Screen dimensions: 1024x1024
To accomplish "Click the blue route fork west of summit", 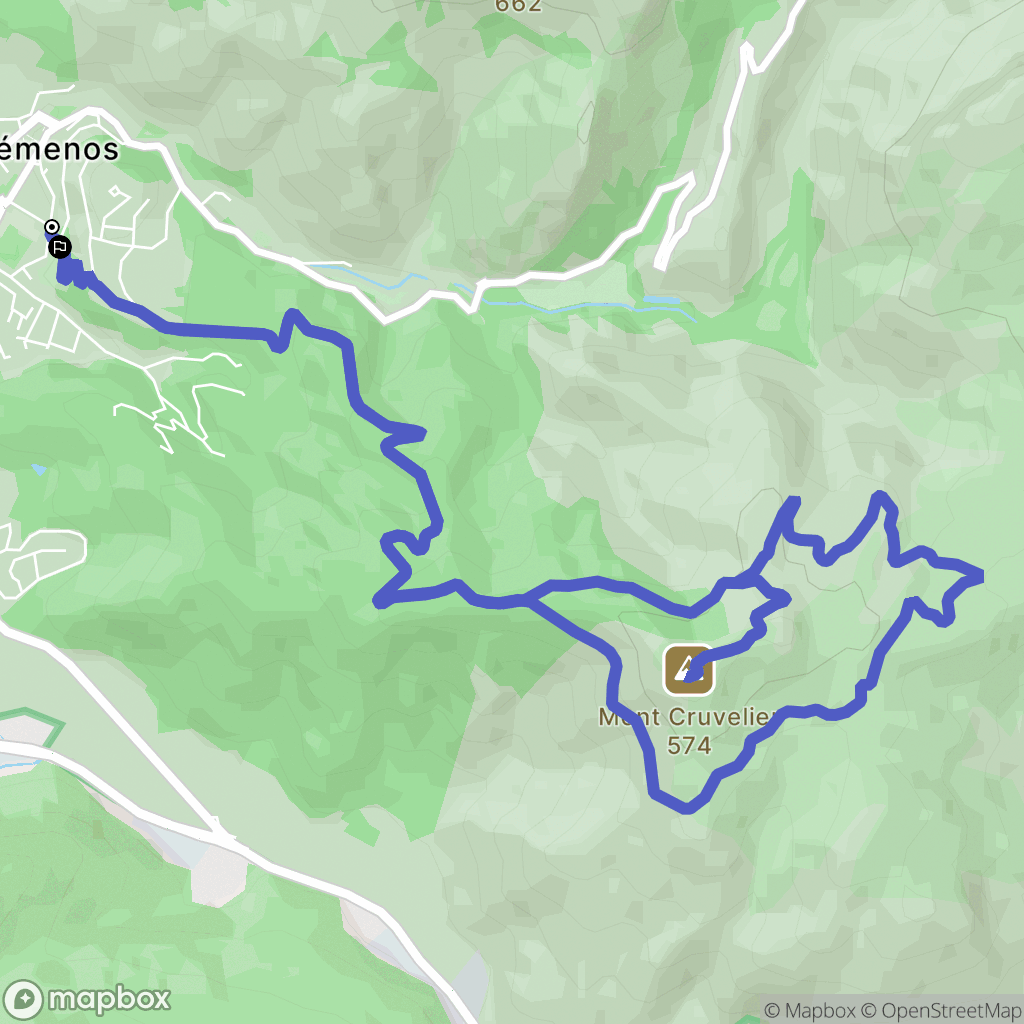I will (x=527, y=599).
